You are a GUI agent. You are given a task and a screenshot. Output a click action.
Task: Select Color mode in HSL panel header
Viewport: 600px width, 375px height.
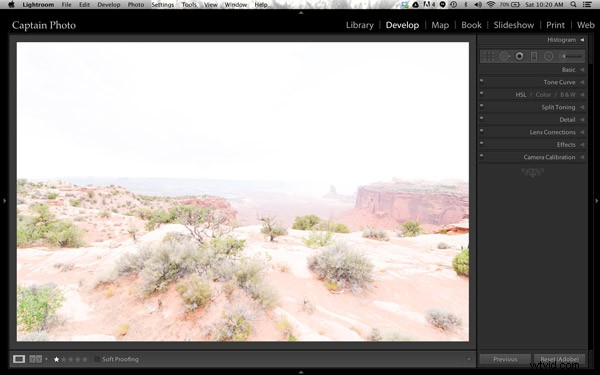click(x=543, y=95)
